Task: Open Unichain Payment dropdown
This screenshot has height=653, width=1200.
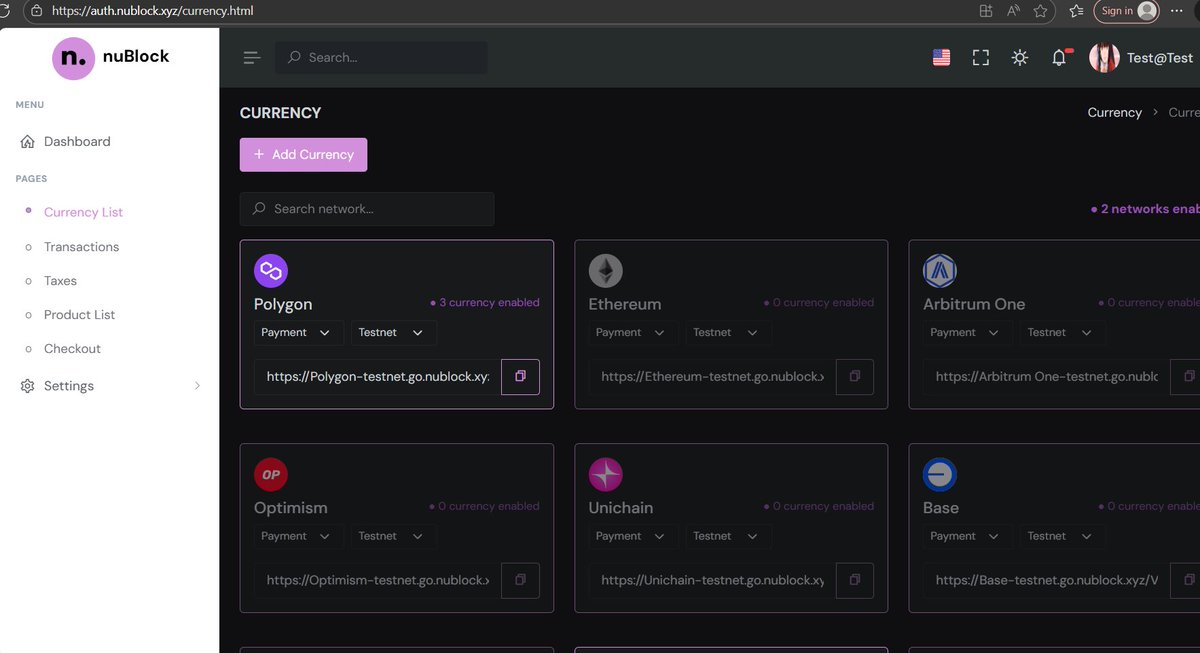Action: [x=633, y=537]
